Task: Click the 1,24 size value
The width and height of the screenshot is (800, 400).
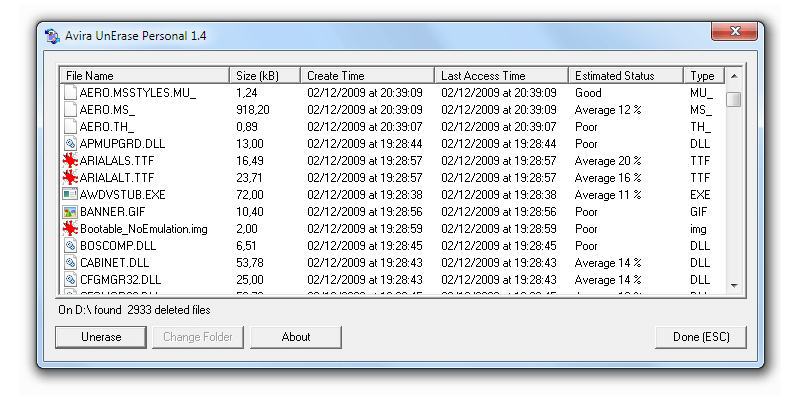Action: point(247,93)
